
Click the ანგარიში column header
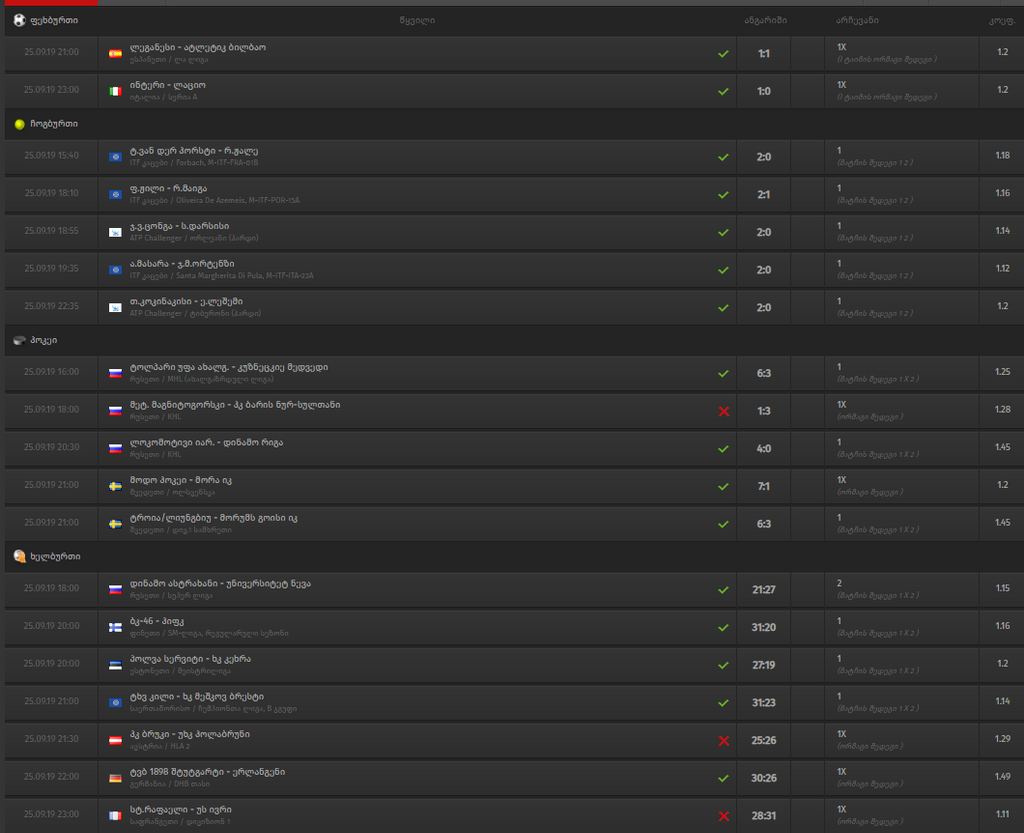tap(765, 20)
